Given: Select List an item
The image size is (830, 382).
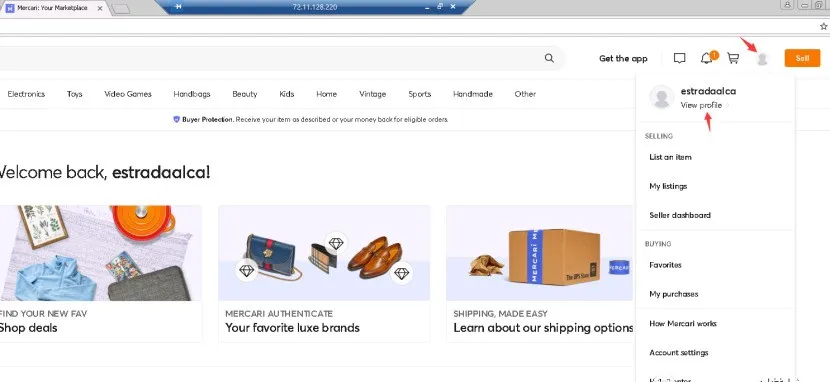Looking at the screenshot, I should tap(670, 157).
